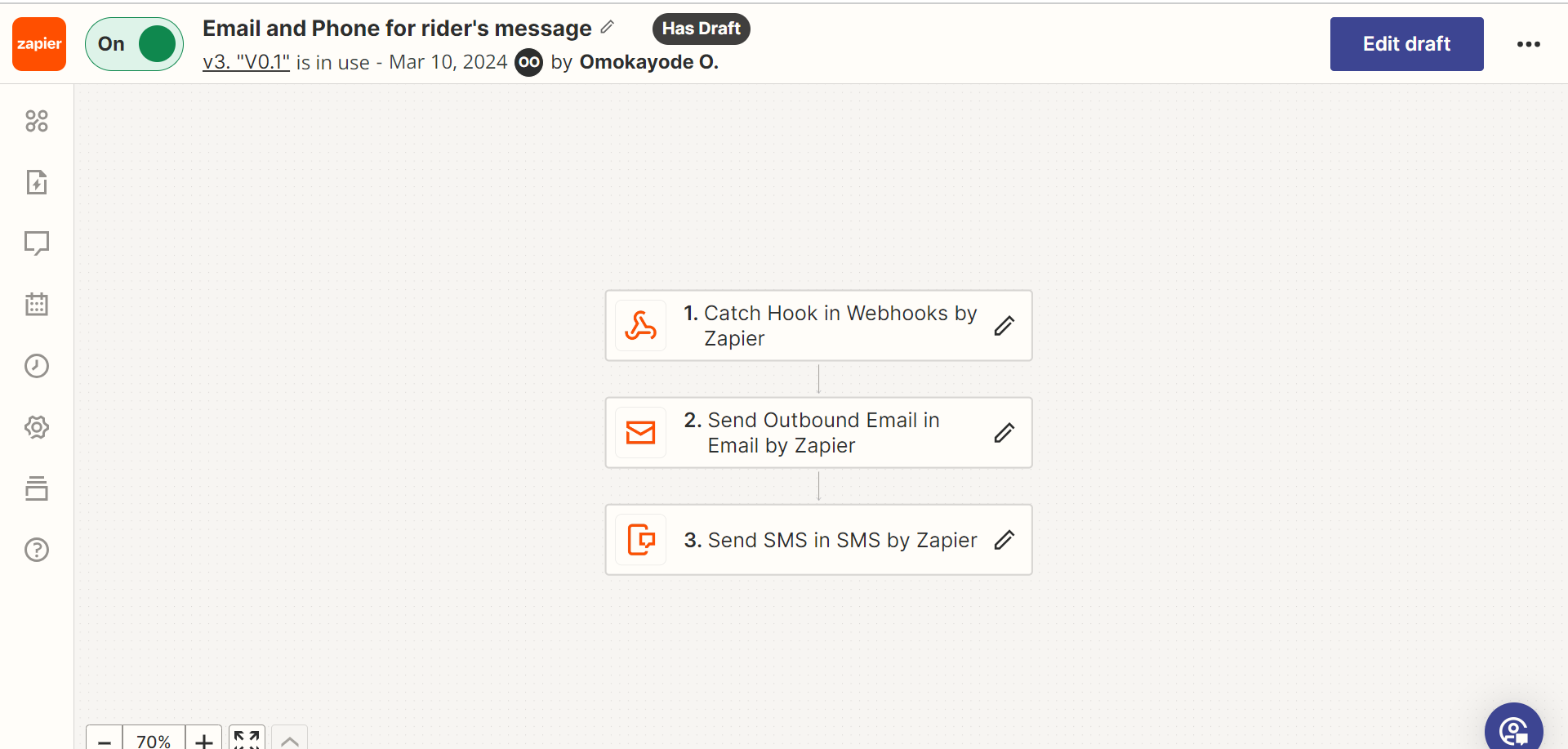Select the Catch Hook in Webhooks step
Image resolution: width=1568 pixels, height=749 pixels.
(x=818, y=325)
